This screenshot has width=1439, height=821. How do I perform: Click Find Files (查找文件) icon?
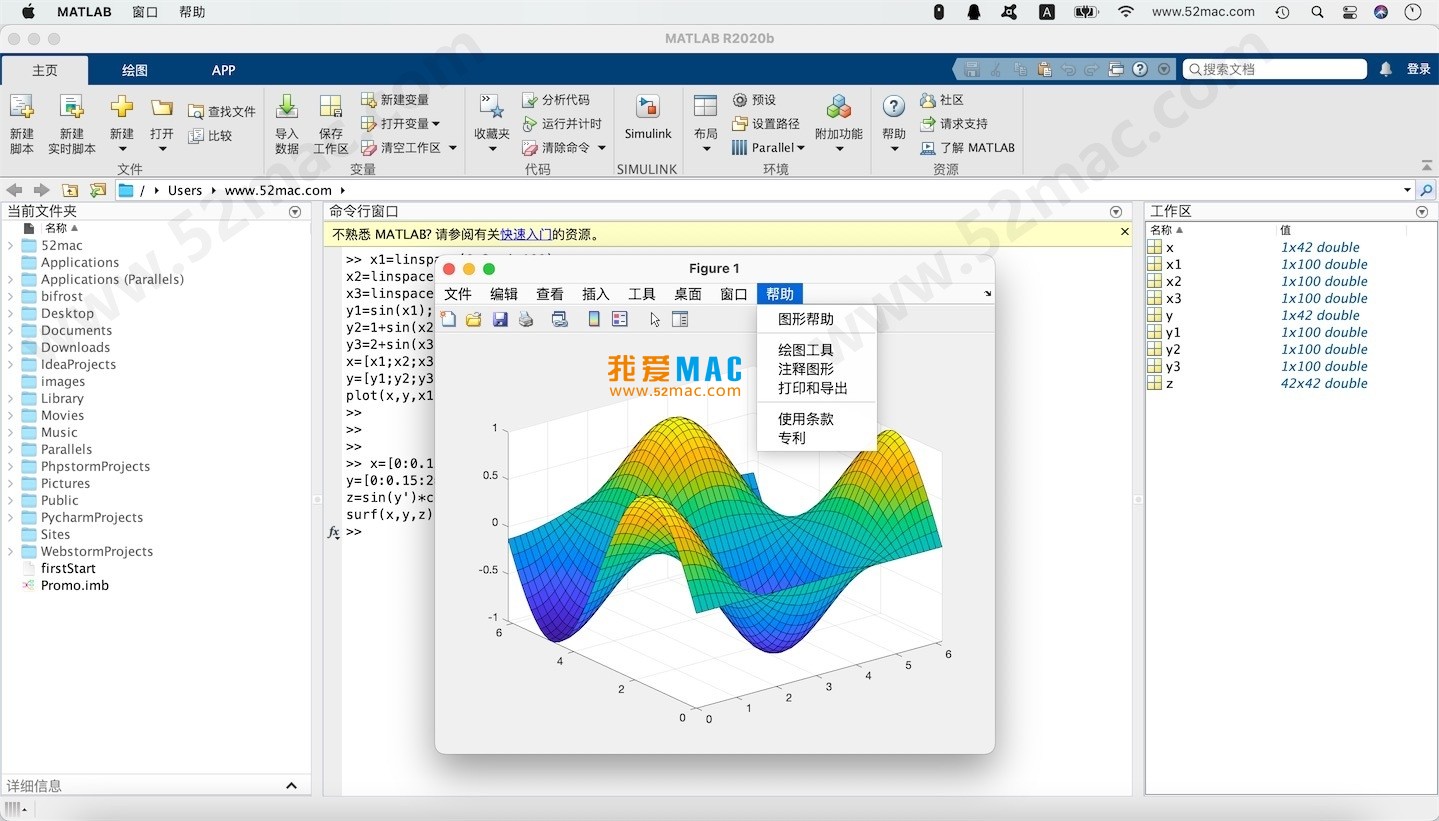(196, 112)
